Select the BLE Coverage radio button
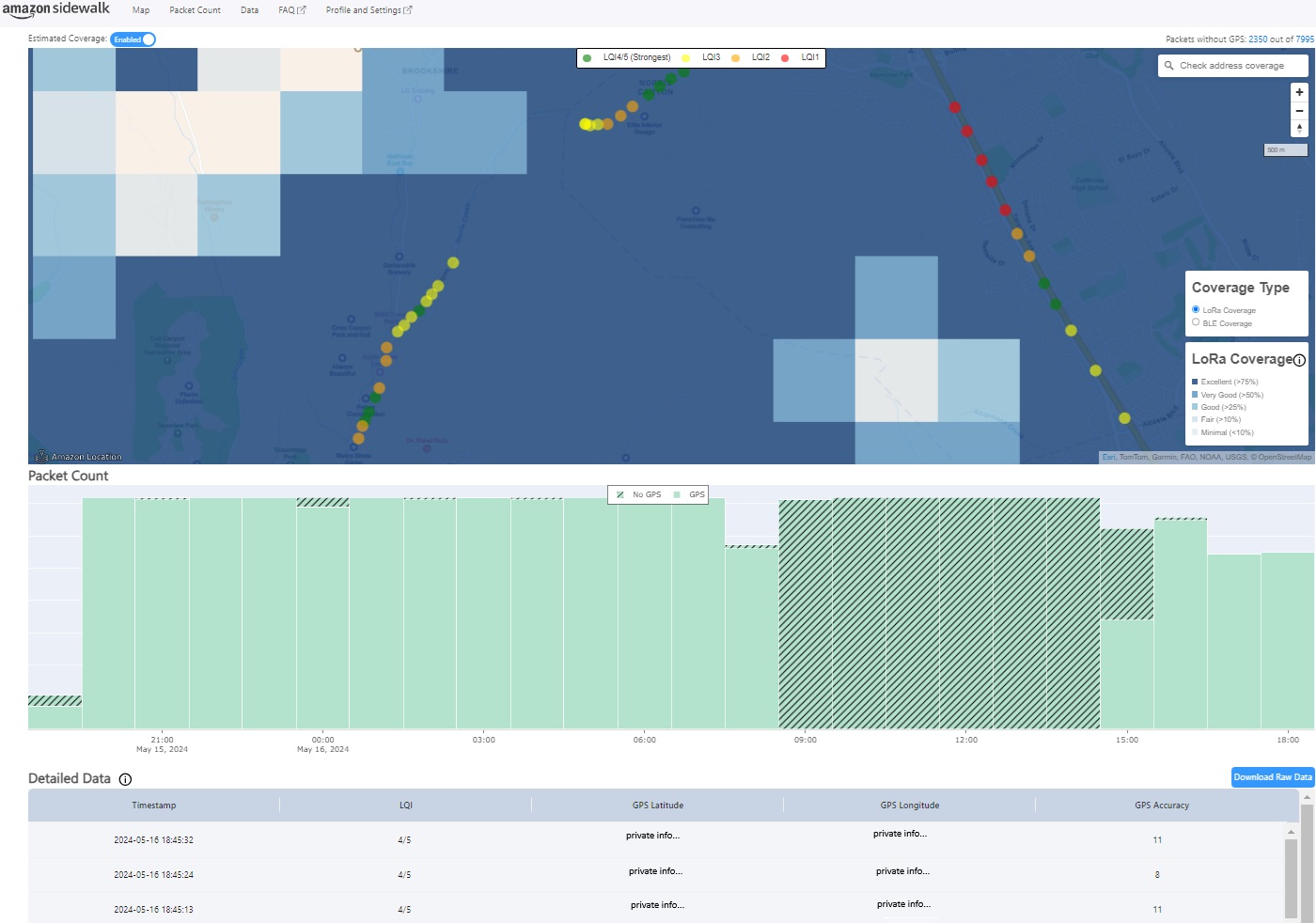 click(1196, 322)
